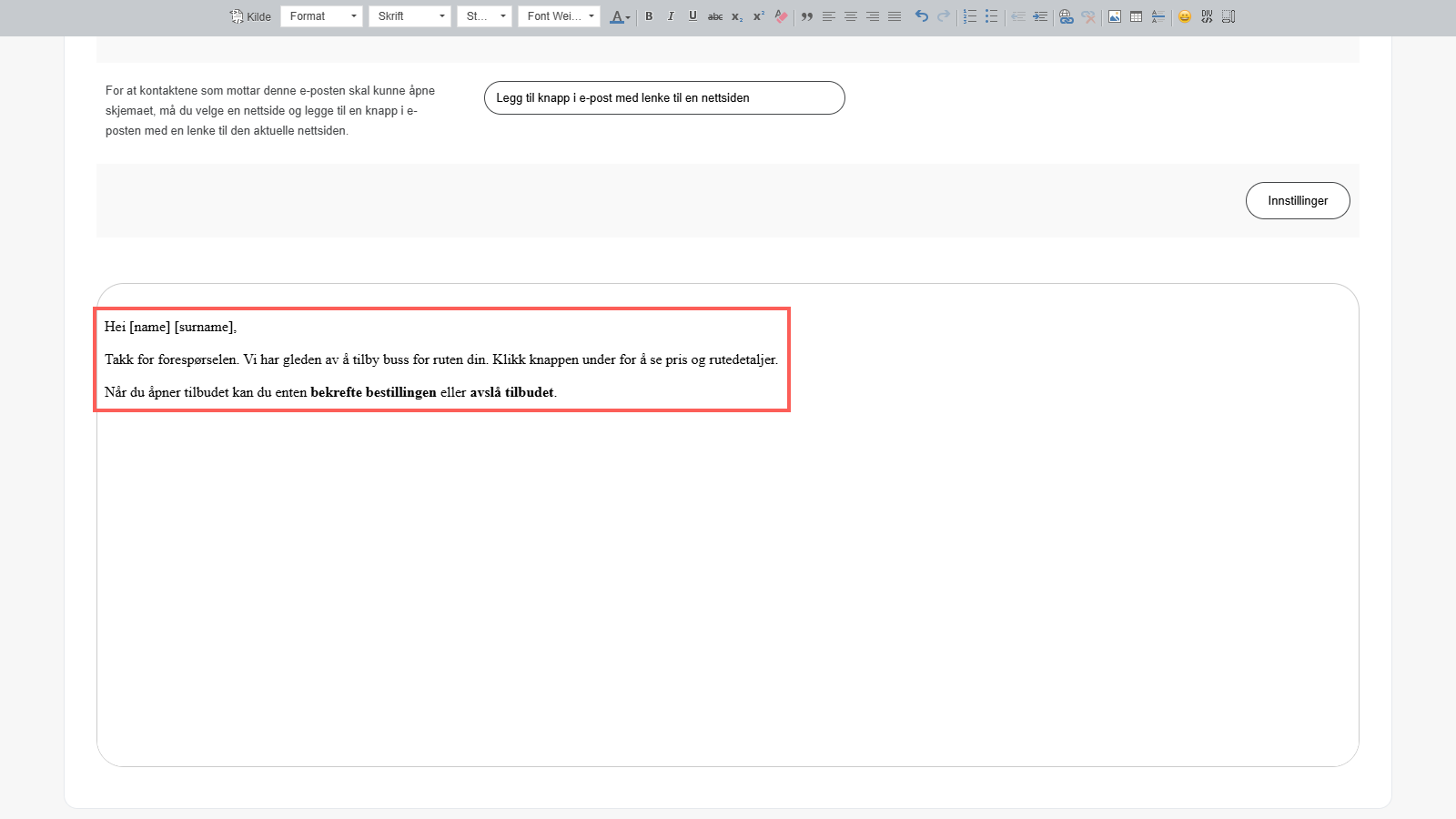The image size is (1456, 819).
Task: Insert a hyperlink
Action: click(1067, 16)
